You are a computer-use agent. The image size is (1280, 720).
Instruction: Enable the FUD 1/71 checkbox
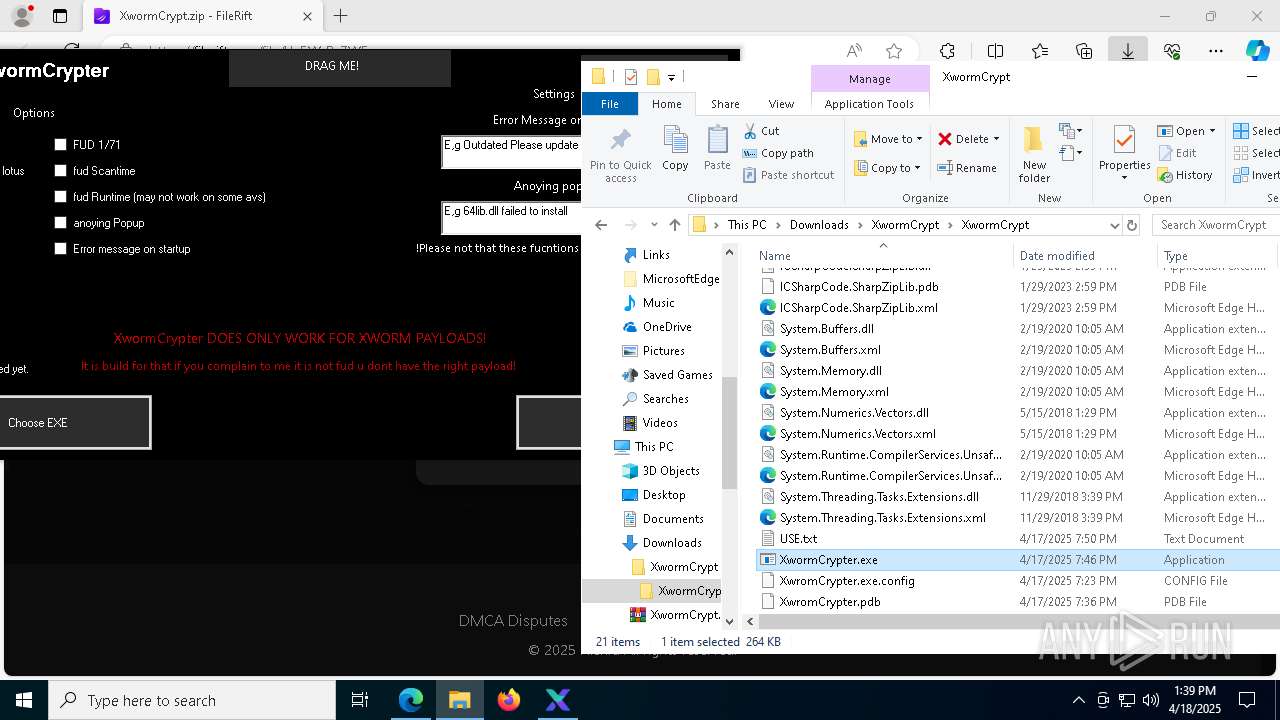(x=61, y=145)
